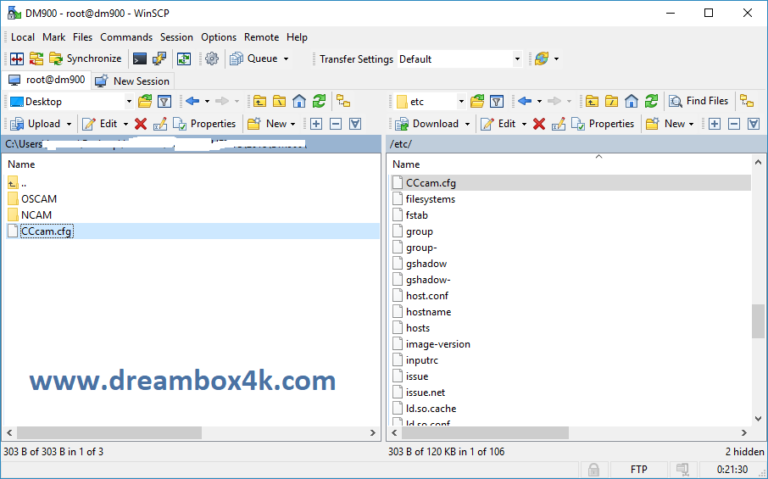Screen dimensions: 768x479
Task: Refresh the remote /etc/ panel
Action: click(651, 101)
